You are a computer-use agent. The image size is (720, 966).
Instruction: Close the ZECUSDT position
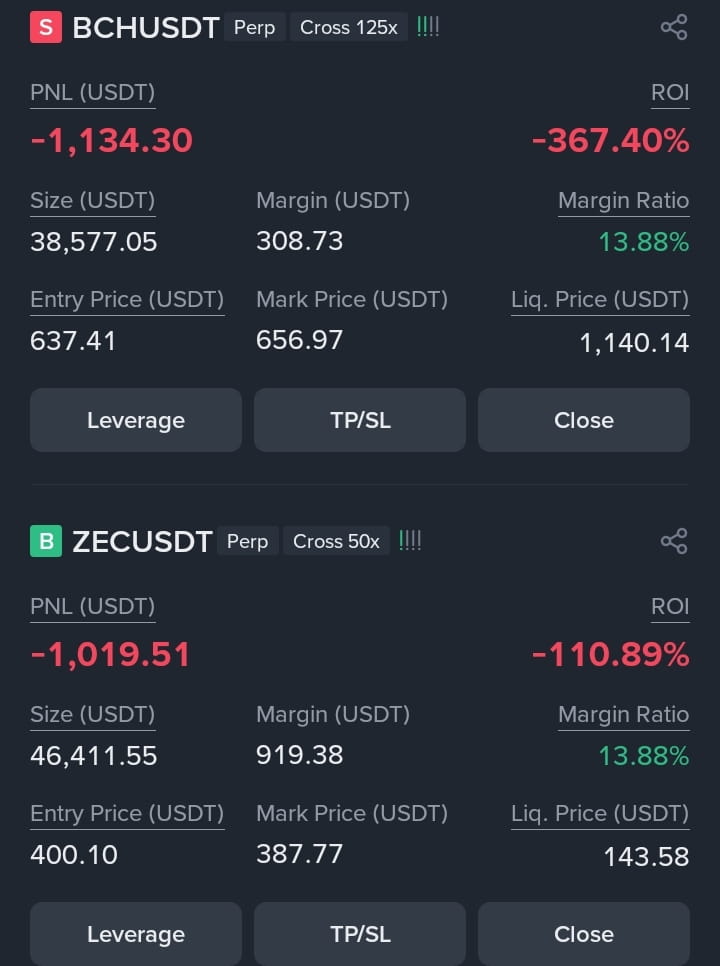point(584,934)
